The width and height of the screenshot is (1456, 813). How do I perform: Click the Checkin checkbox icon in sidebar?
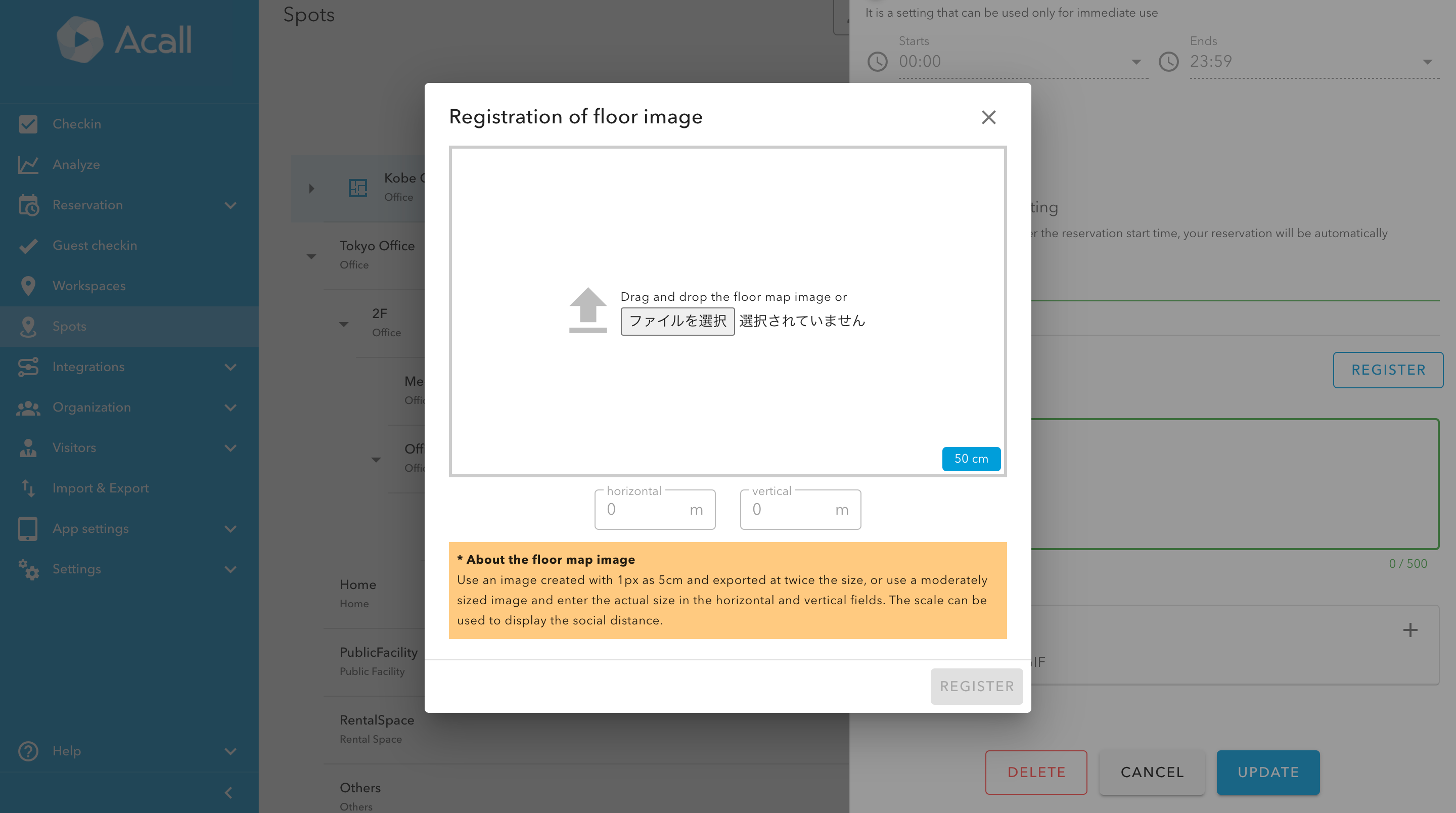28,124
